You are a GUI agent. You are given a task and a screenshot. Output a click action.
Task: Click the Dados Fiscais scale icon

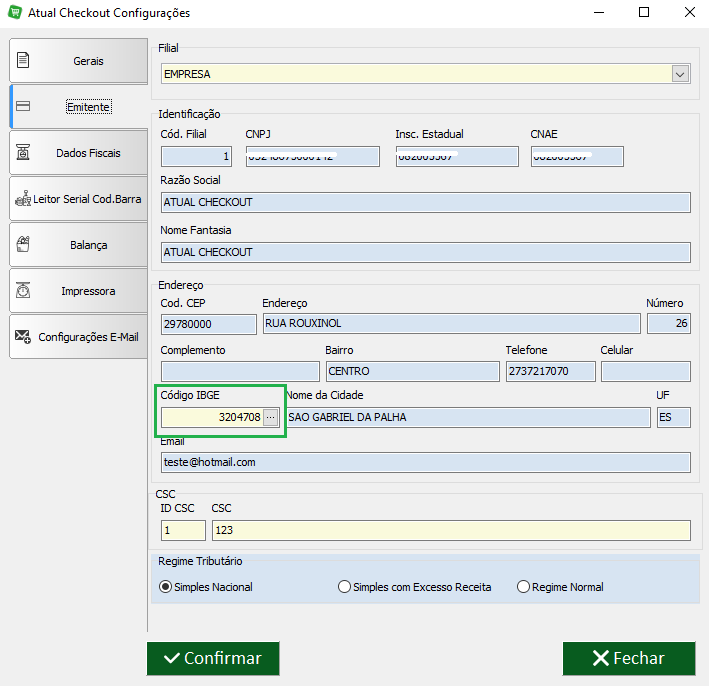[23, 152]
